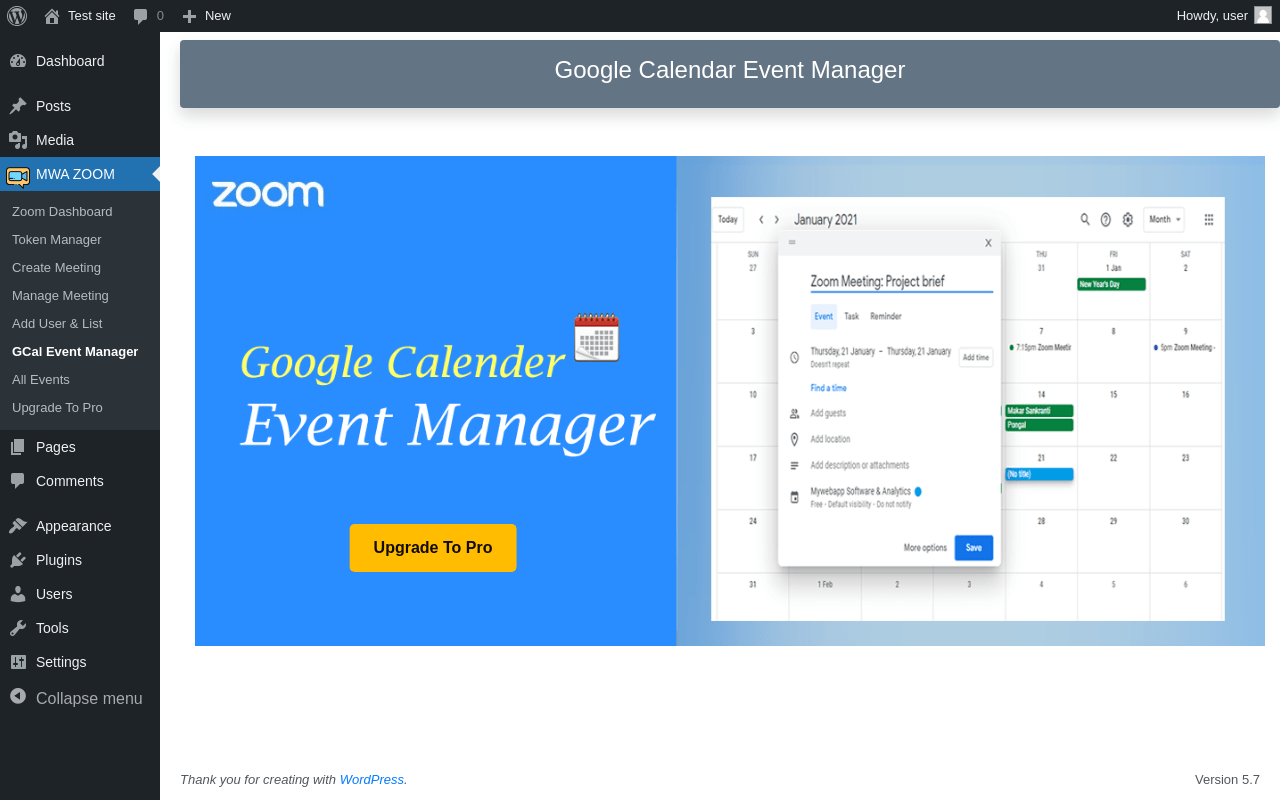Go to Dashboard via its gauge icon
Image resolution: width=1280 pixels, height=800 pixels.
pyautogui.click(x=18, y=61)
